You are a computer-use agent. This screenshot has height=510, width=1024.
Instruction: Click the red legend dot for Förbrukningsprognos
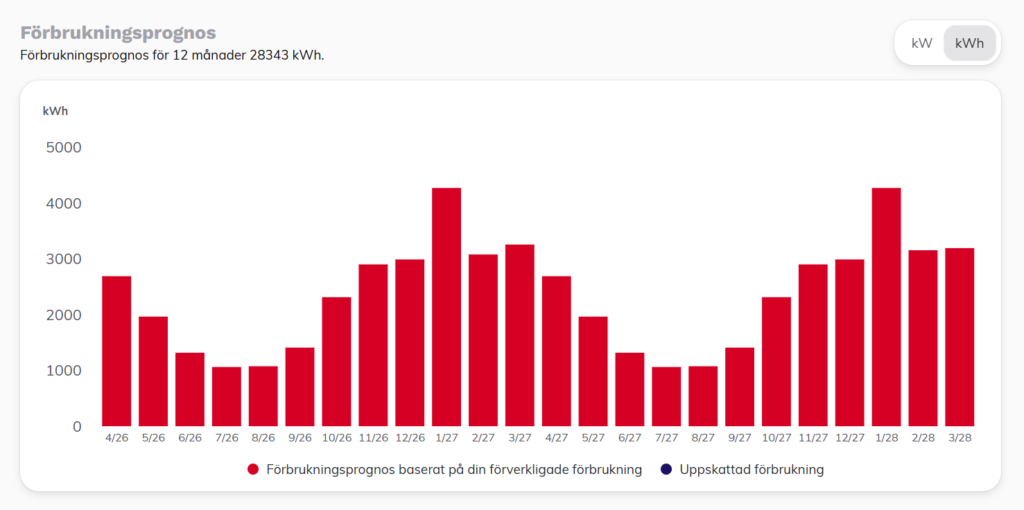(253, 469)
